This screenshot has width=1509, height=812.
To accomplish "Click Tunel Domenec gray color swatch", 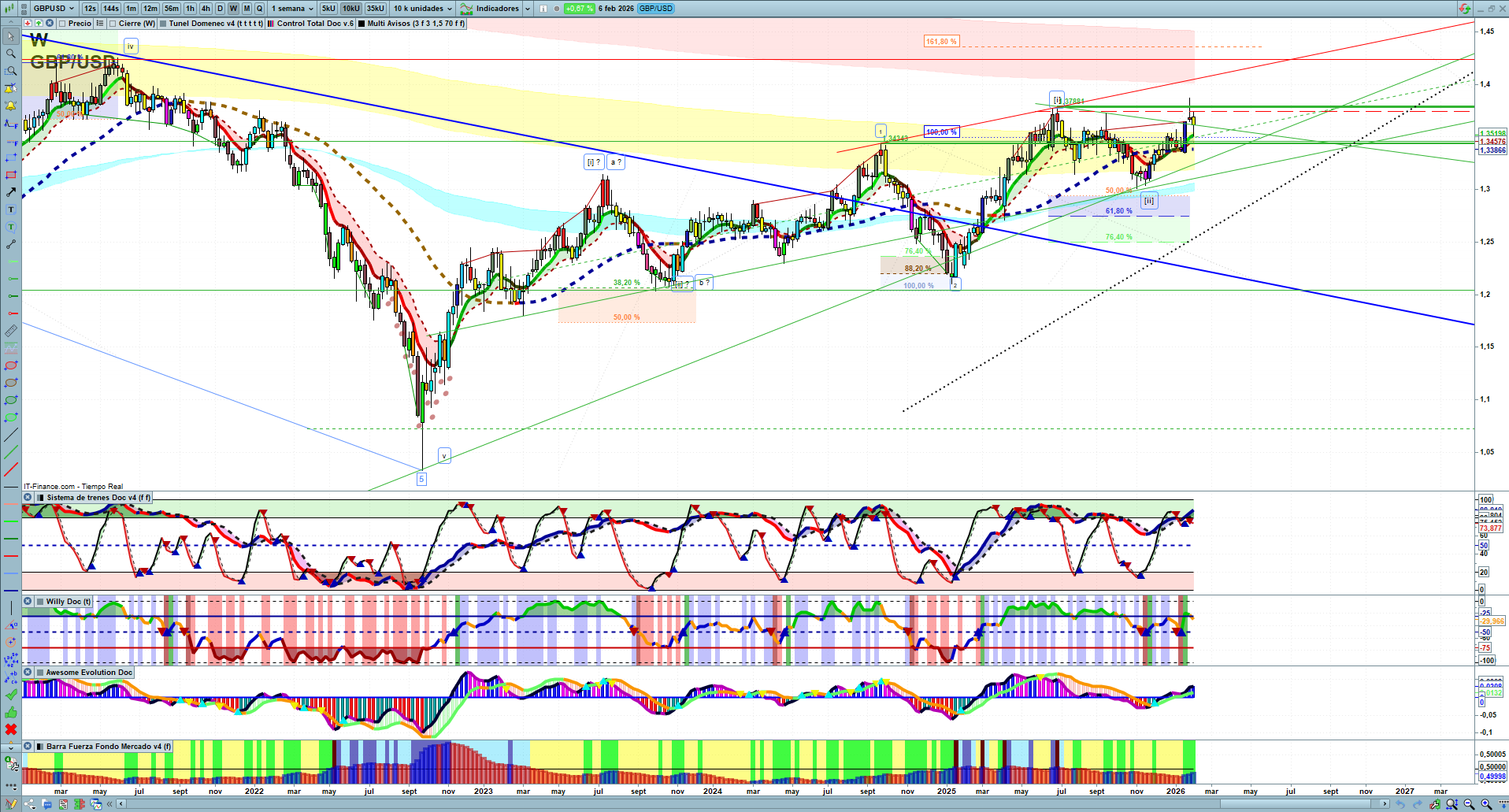I will (x=163, y=24).
